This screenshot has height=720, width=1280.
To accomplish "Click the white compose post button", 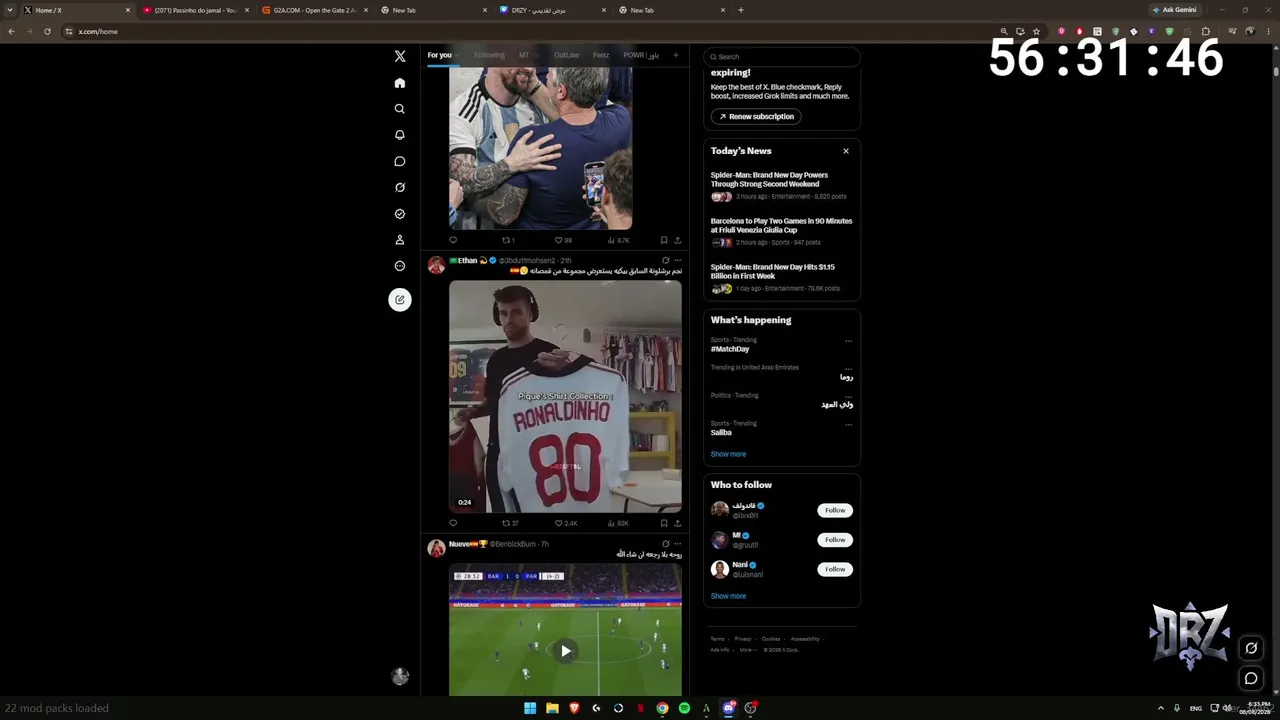I will pyautogui.click(x=400, y=299).
